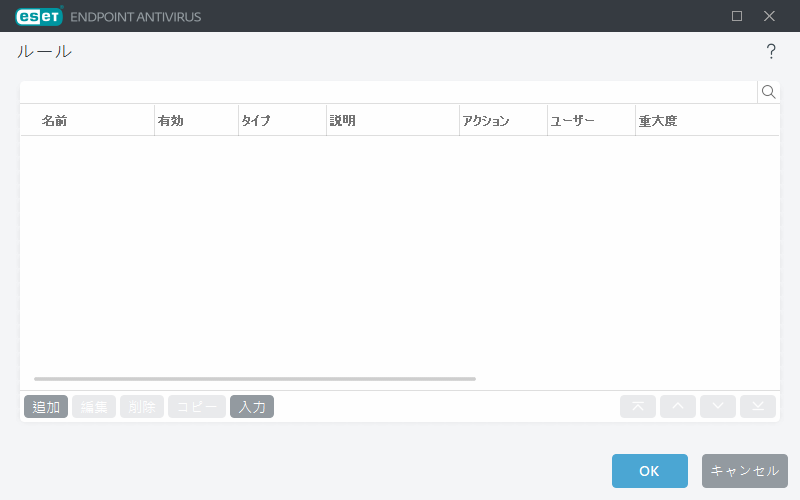Click the 編集 (Edit) button
Viewport: 800px width, 500px height.
click(94, 407)
